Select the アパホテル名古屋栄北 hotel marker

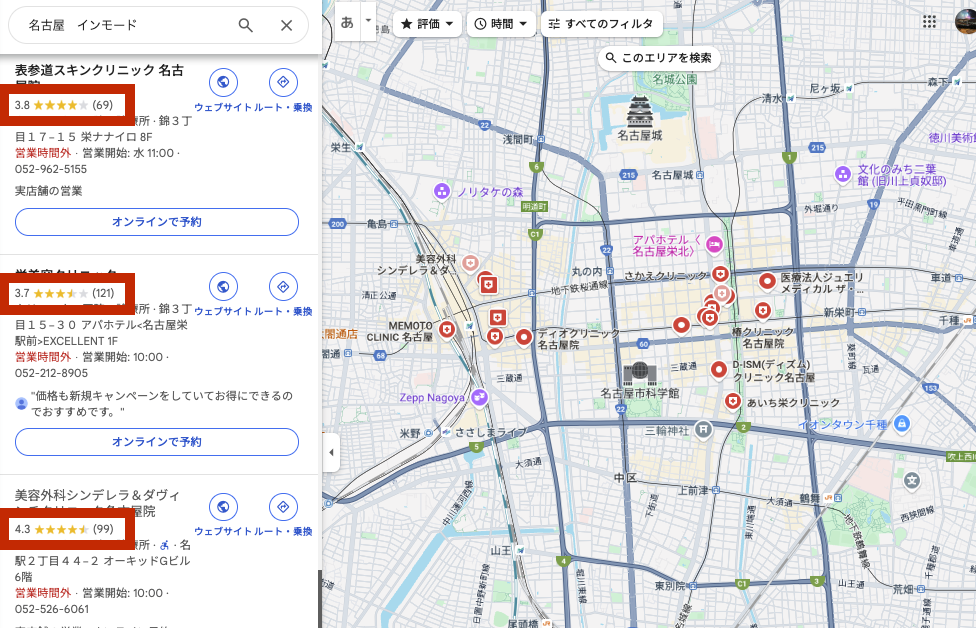click(x=714, y=245)
